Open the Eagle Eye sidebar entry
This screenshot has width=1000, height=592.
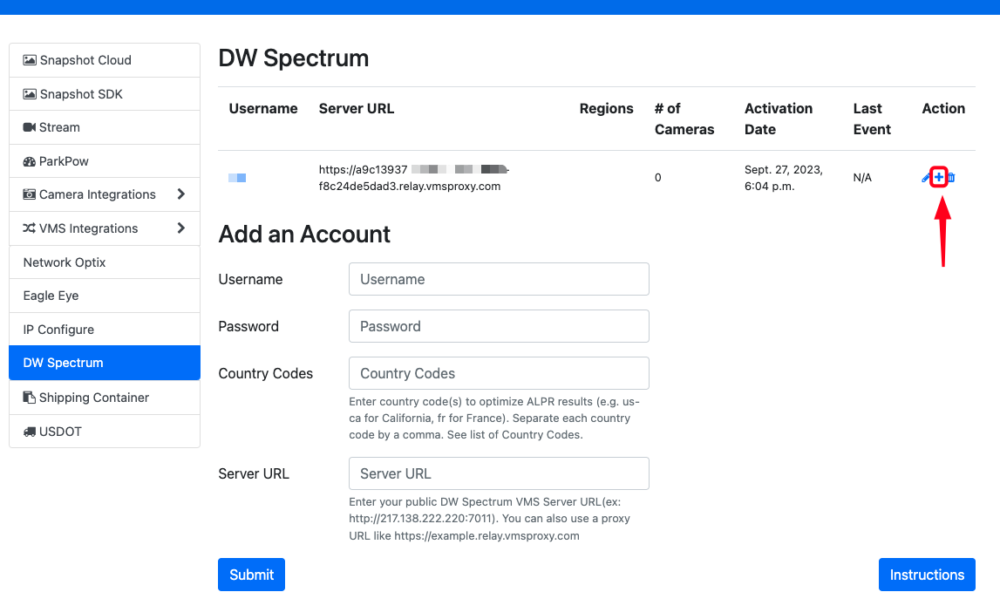click(x=105, y=295)
